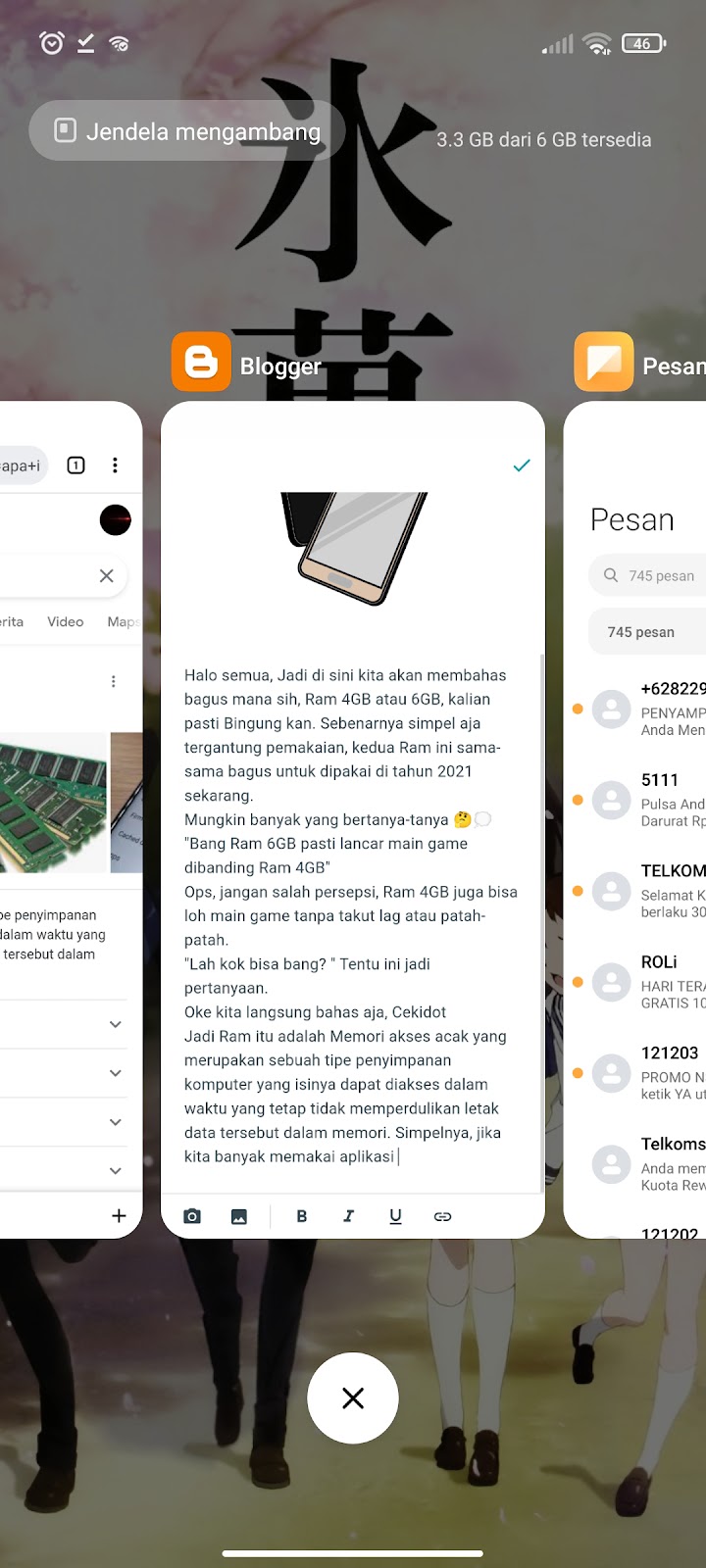Expand the first question chevron in browser
Screen dimensions: 706x1568
(x=116, y=1024)
